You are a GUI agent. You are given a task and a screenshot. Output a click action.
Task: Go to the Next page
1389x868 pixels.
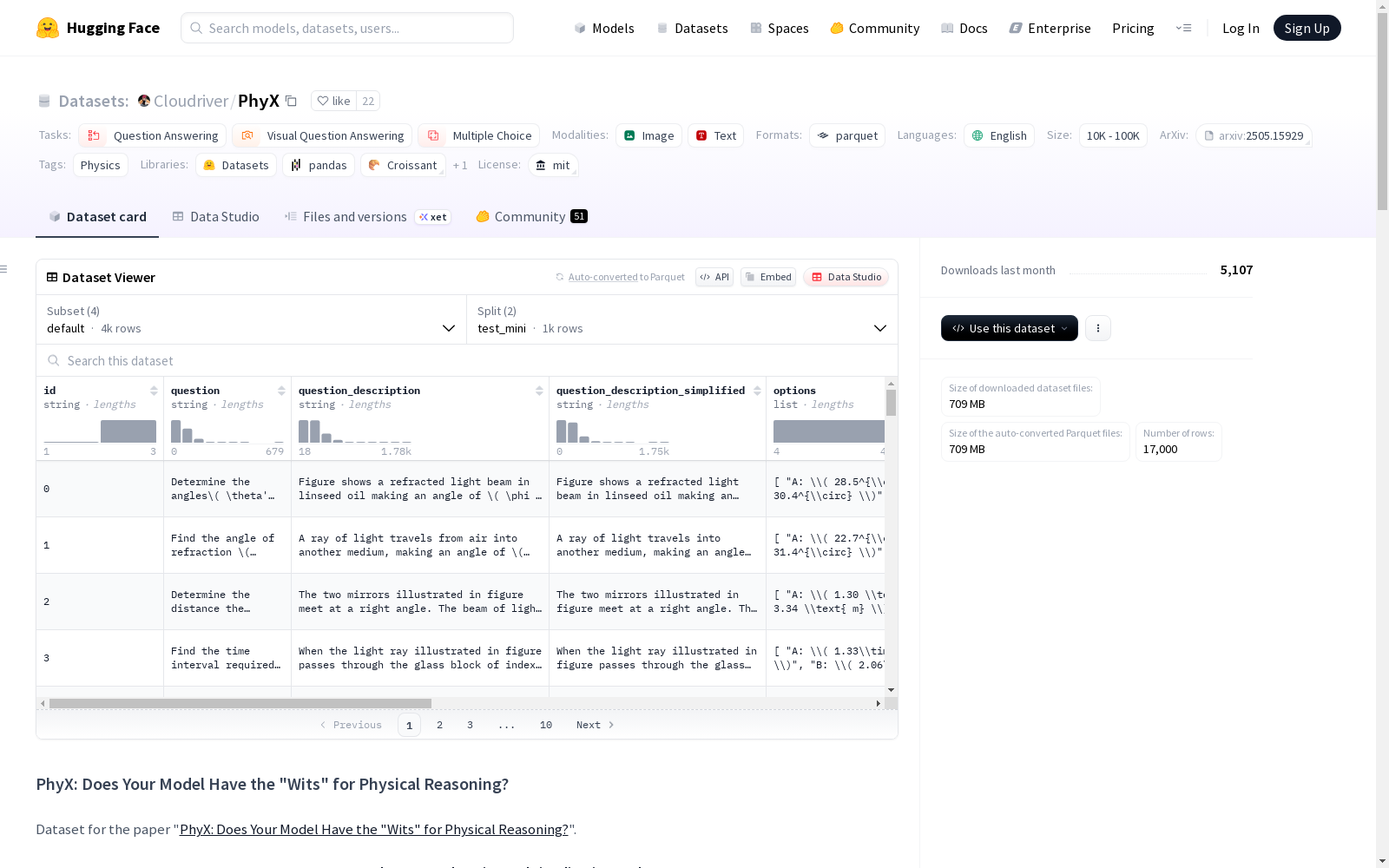point(596,725)
